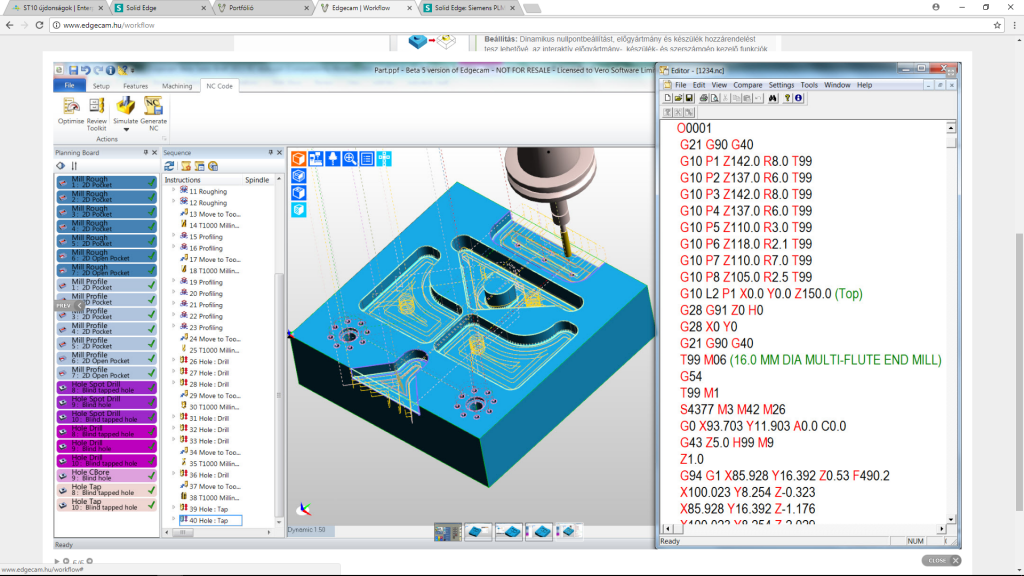Toggle the Mill Rough 7: 2D Open Pocket checkmark
This screenshot has width=1024, height=576.
(x=152, y=270)
